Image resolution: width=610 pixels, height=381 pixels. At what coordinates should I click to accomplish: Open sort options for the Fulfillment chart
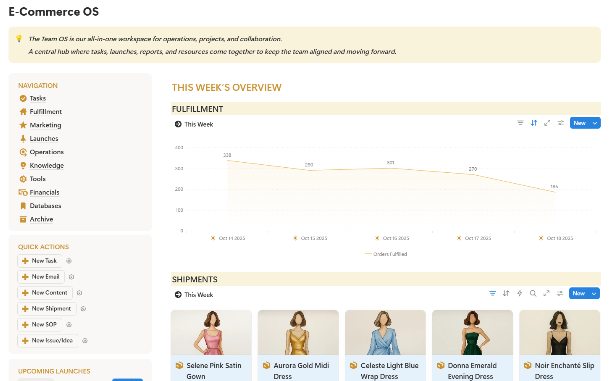coord(534,123)
